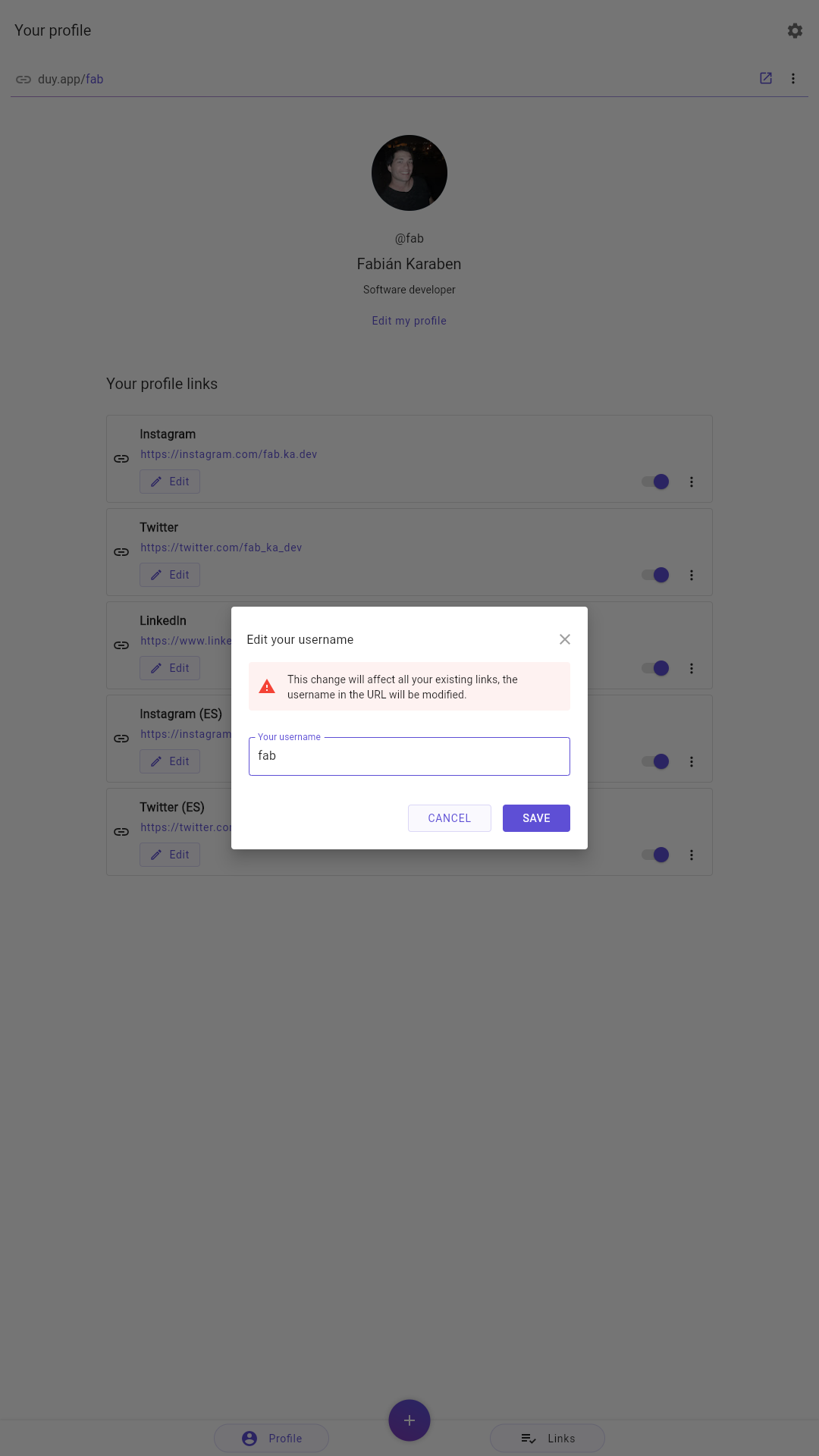Switch to the Links tab
This screenshot has width=819, height=1456.
click(548, 1439)
